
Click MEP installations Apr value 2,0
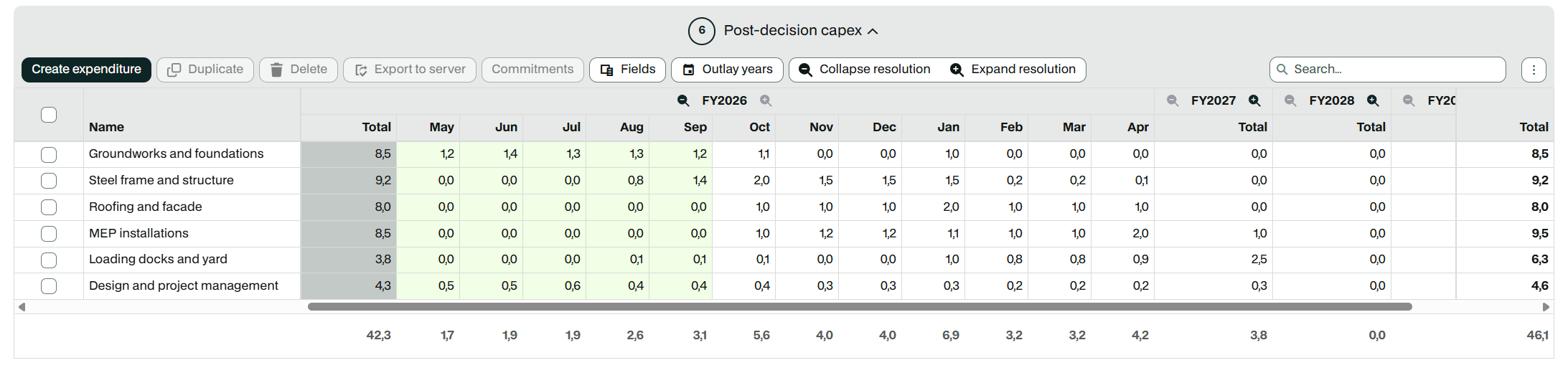coord(1140,233)
